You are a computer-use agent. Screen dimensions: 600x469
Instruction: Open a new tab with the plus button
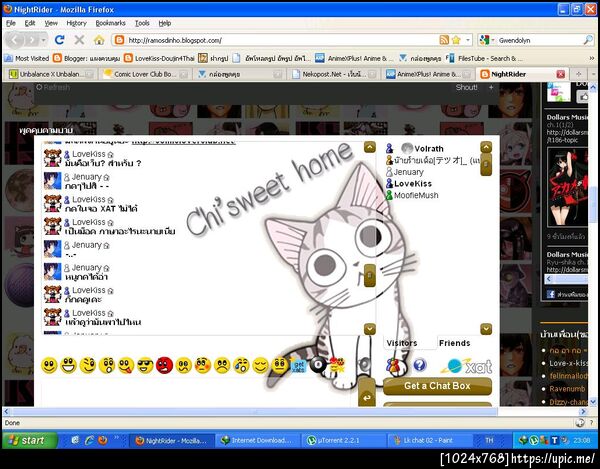click(579, 74)
